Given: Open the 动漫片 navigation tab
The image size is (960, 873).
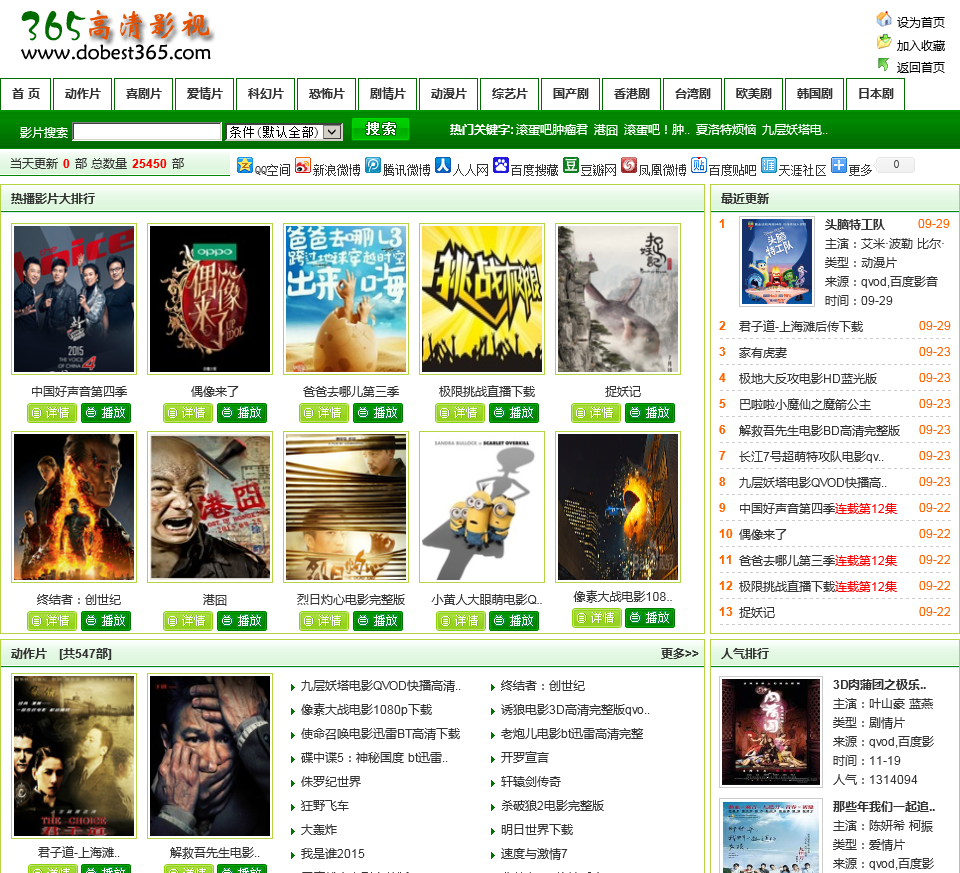Looking at the screenshot, I should coord(448,94).
